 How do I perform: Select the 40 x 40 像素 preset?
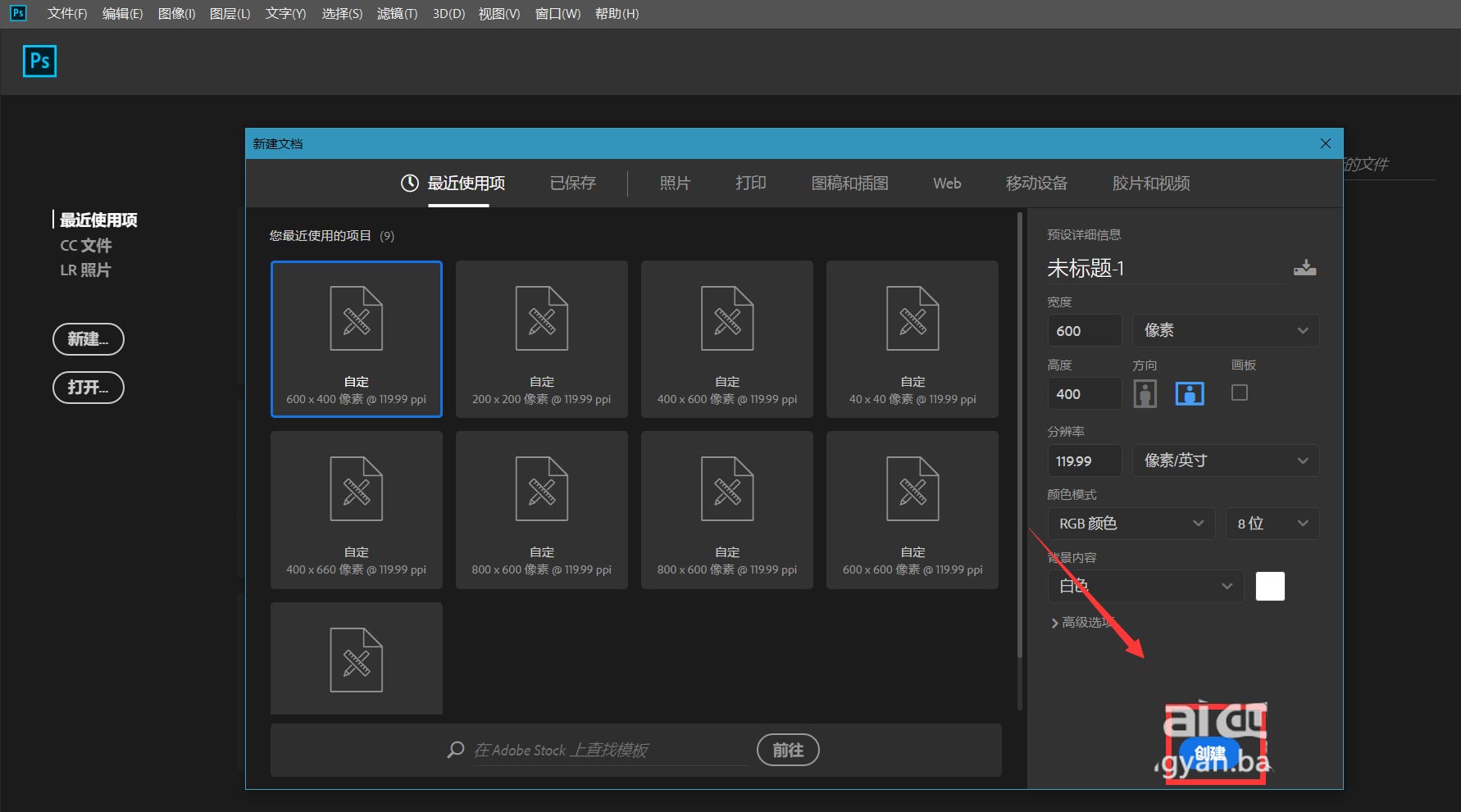click(x=913, y=339)
